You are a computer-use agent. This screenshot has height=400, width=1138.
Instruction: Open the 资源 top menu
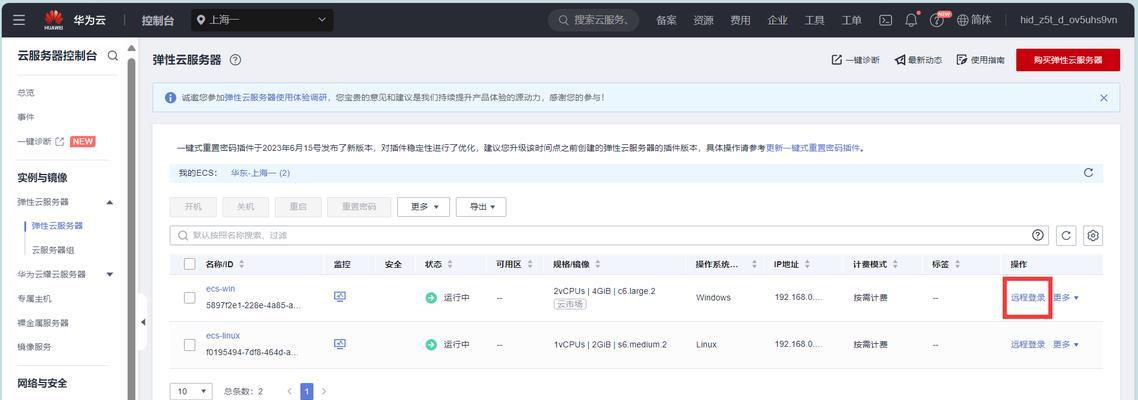[703, 20]
